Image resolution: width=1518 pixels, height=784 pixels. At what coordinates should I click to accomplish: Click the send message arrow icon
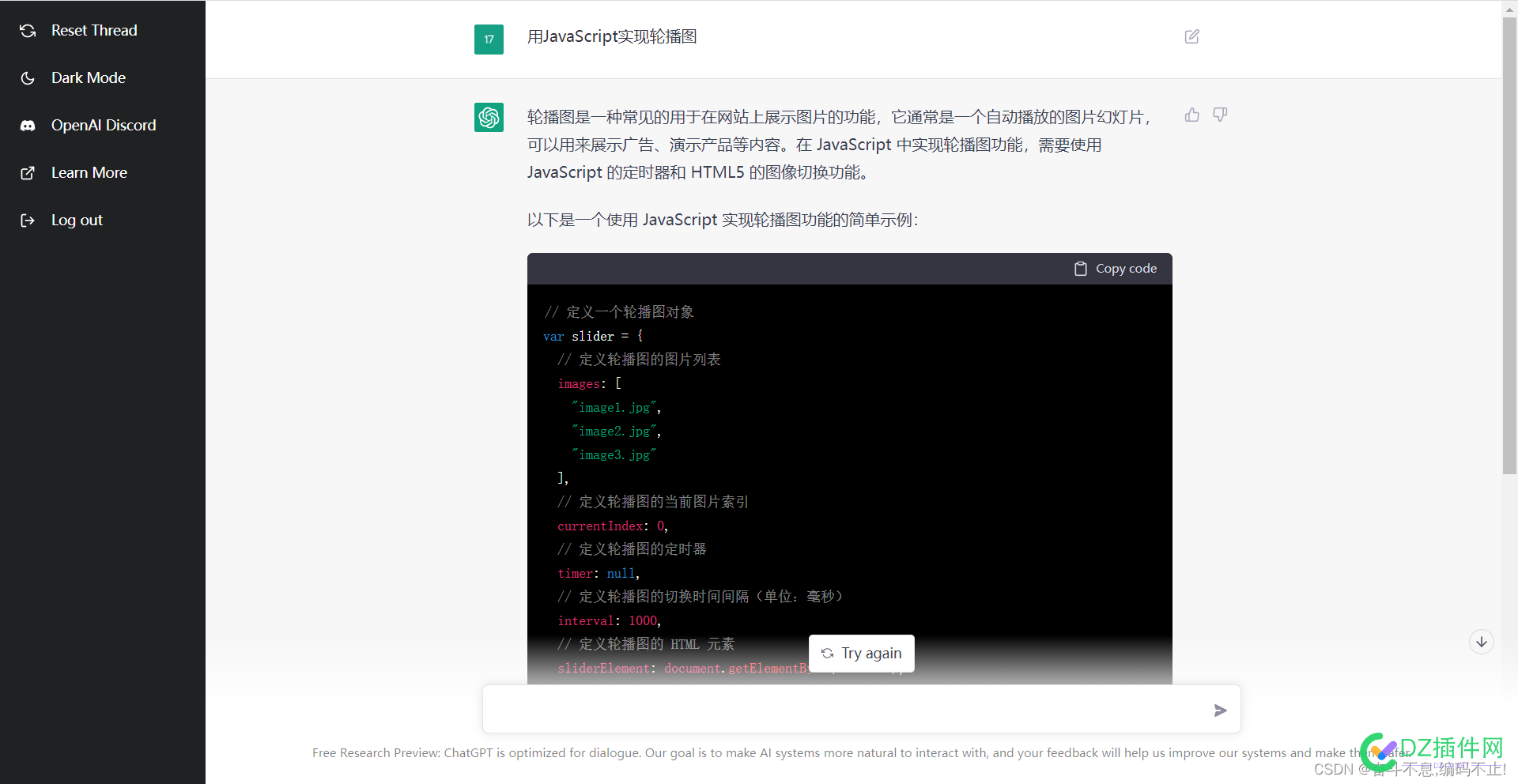click(1220, 710)
